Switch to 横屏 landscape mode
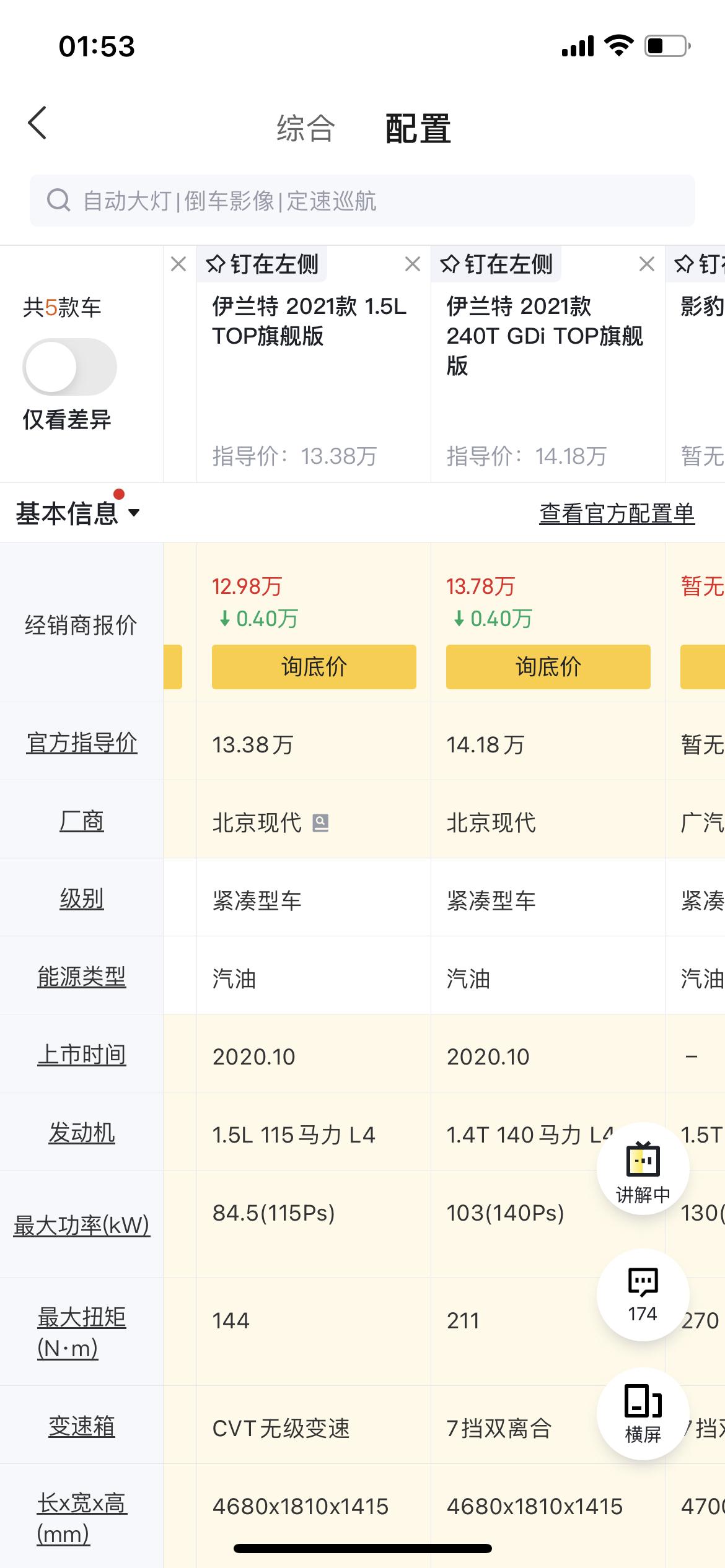 [x=643, y=1414]
